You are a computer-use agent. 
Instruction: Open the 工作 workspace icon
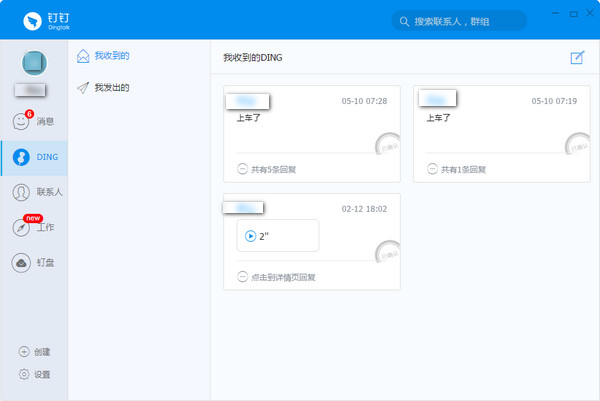click(22, 227)
